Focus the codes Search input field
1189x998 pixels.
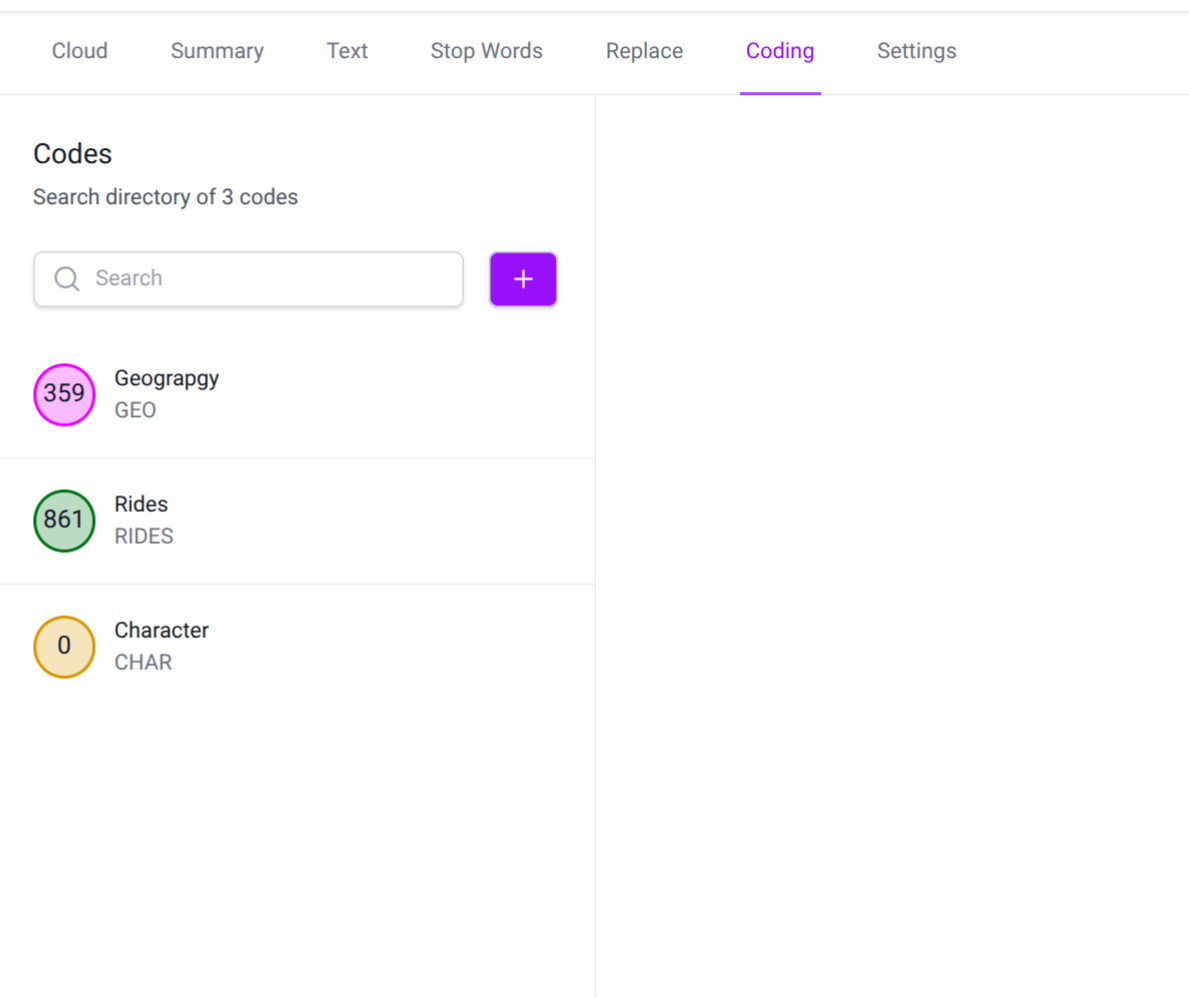click(x=249, y=279)
